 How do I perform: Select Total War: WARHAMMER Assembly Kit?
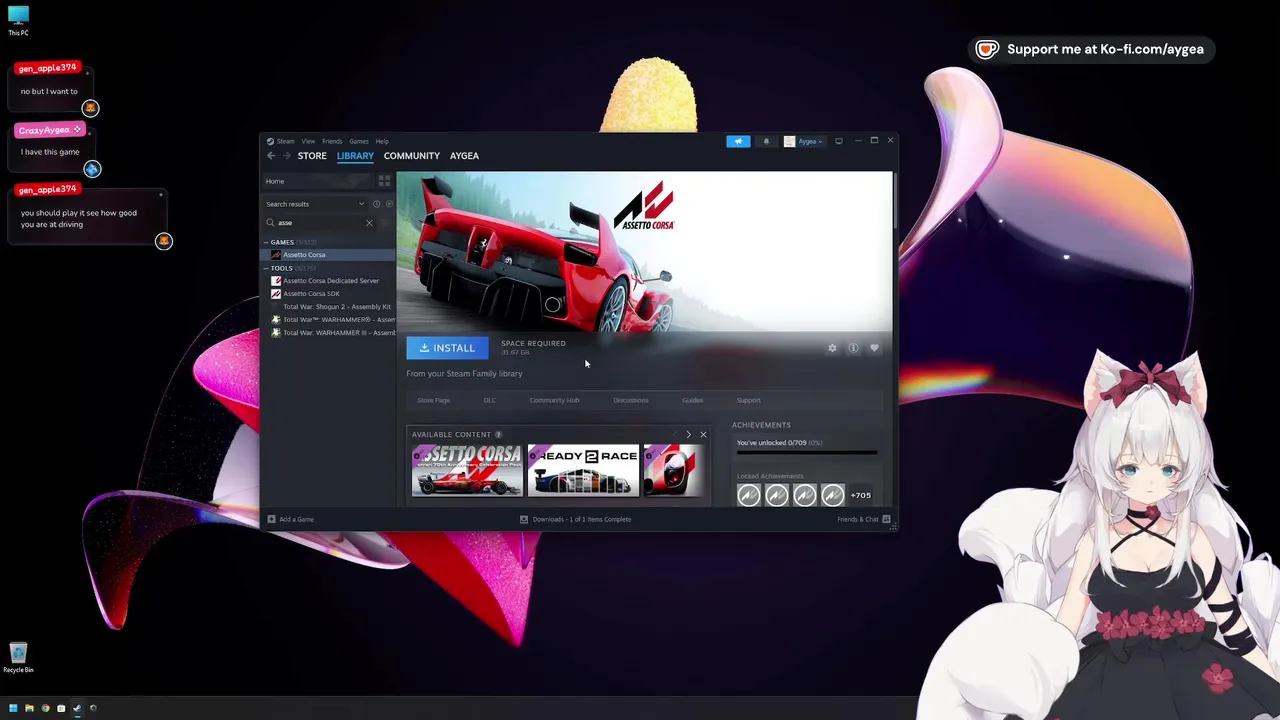tap(329, 320)
